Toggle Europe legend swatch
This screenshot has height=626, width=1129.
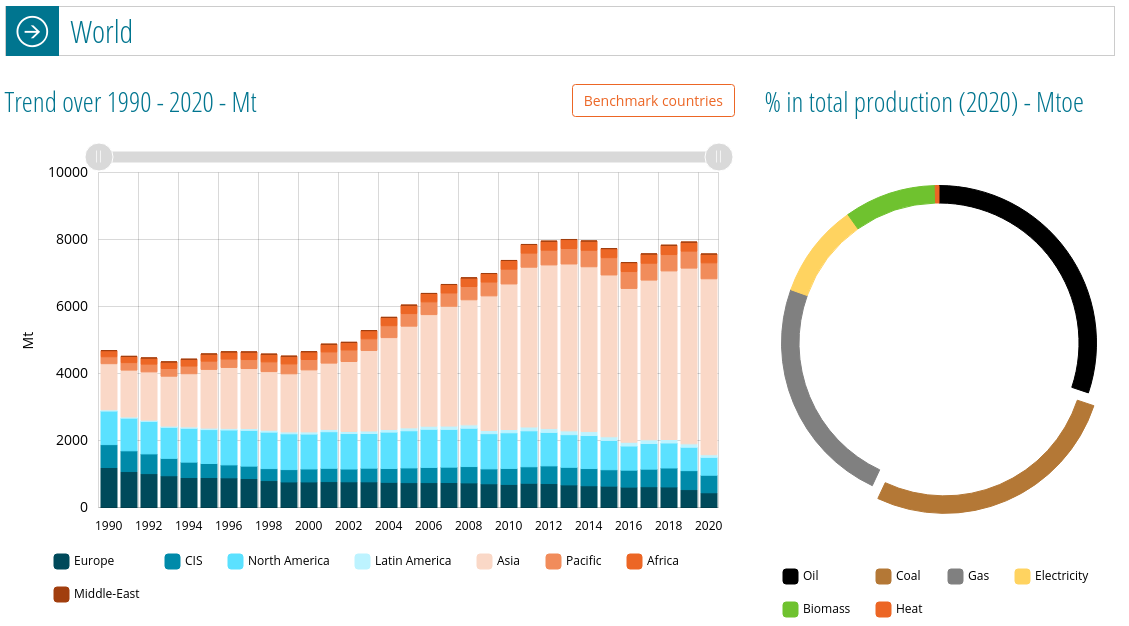61,561
